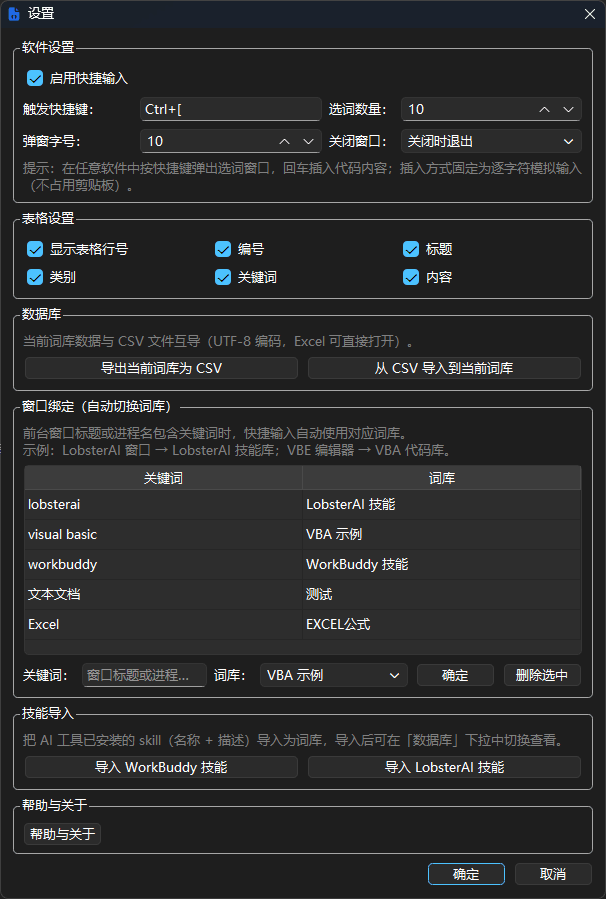Click the 触发快捷键 input field
The height and width of the screenshot is (899, 606).
pyautogui.click(x=230, y=109)
